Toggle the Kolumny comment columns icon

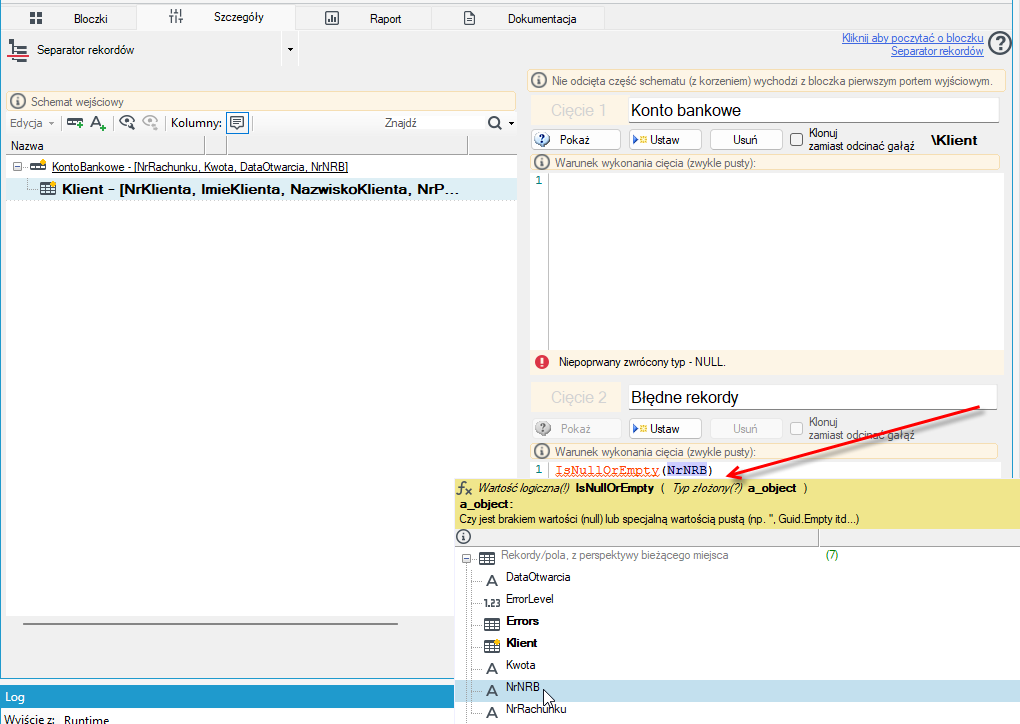pos(237,122)
